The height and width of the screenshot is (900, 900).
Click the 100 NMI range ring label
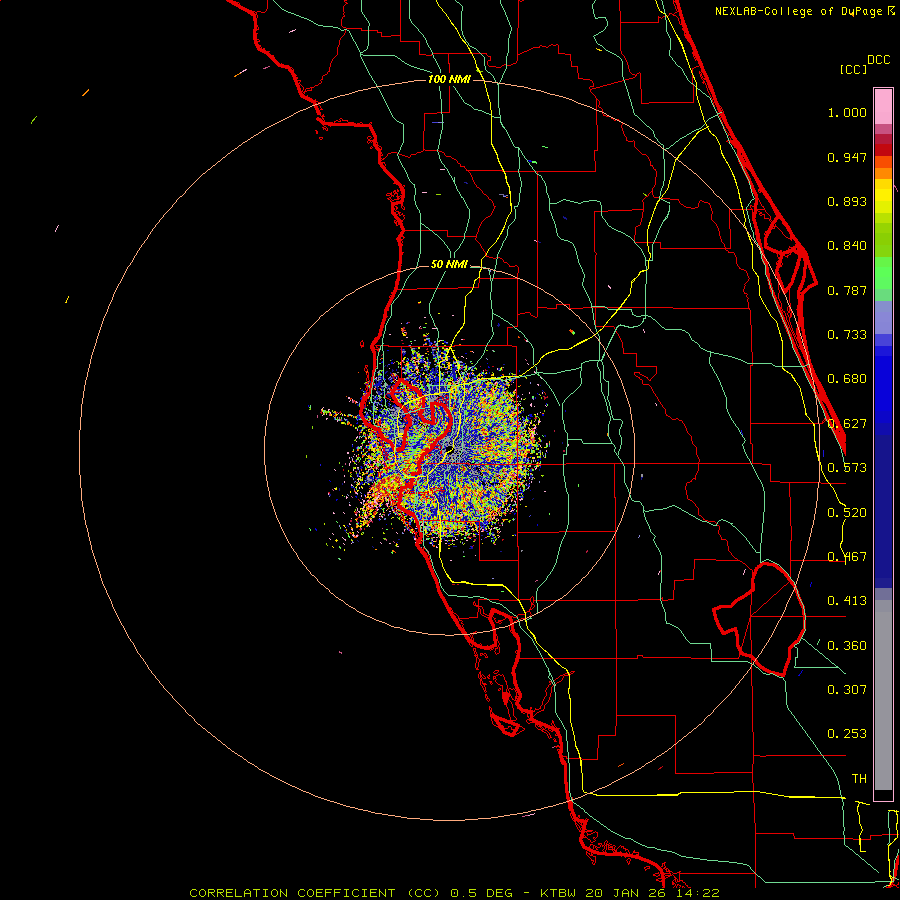[449, 79]
